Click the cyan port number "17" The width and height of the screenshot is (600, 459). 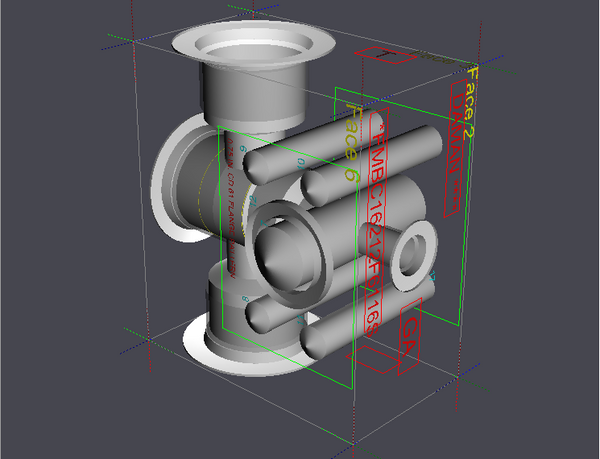pyautogui.click(x=433, y=276)
